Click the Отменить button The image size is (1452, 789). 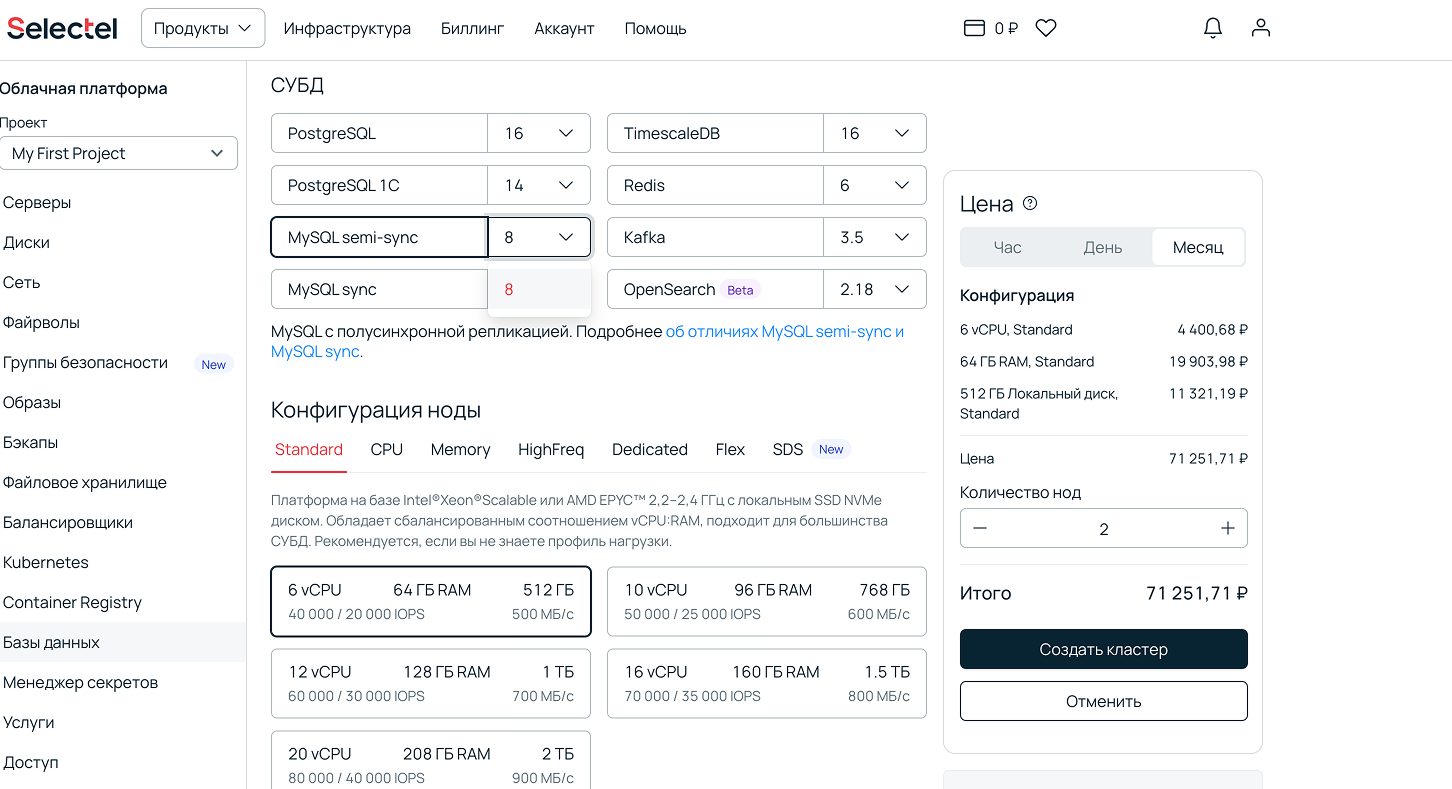[x=1104, y=701]
